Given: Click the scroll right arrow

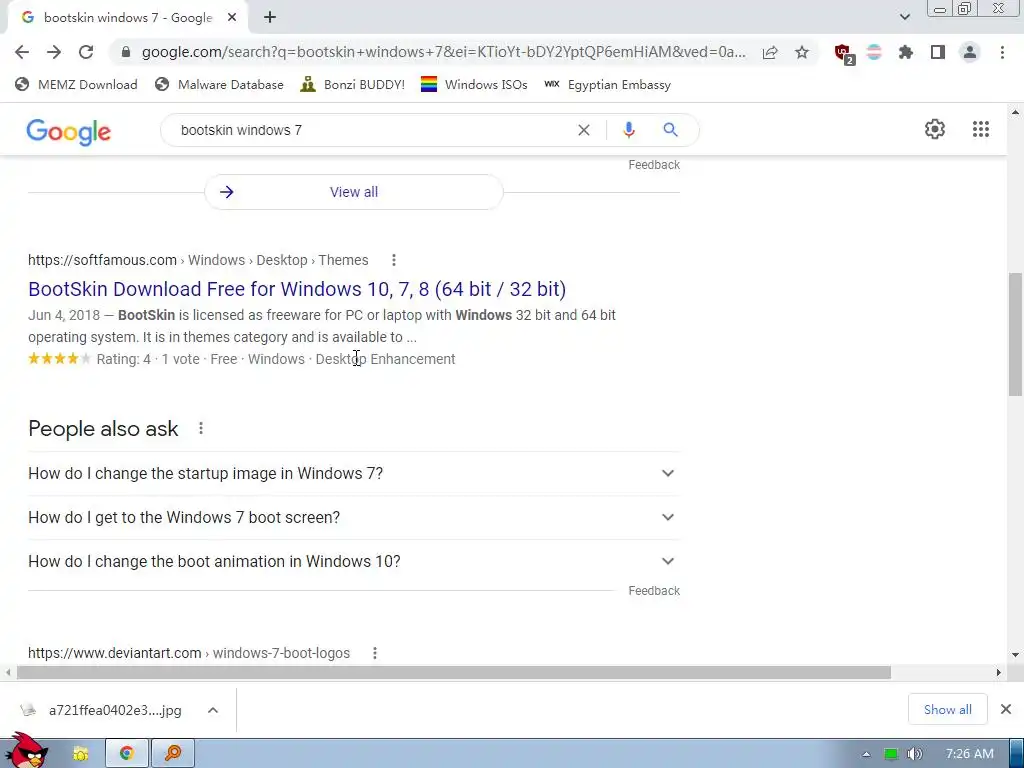Looking at the screenshot, I should tap(998, 673).
